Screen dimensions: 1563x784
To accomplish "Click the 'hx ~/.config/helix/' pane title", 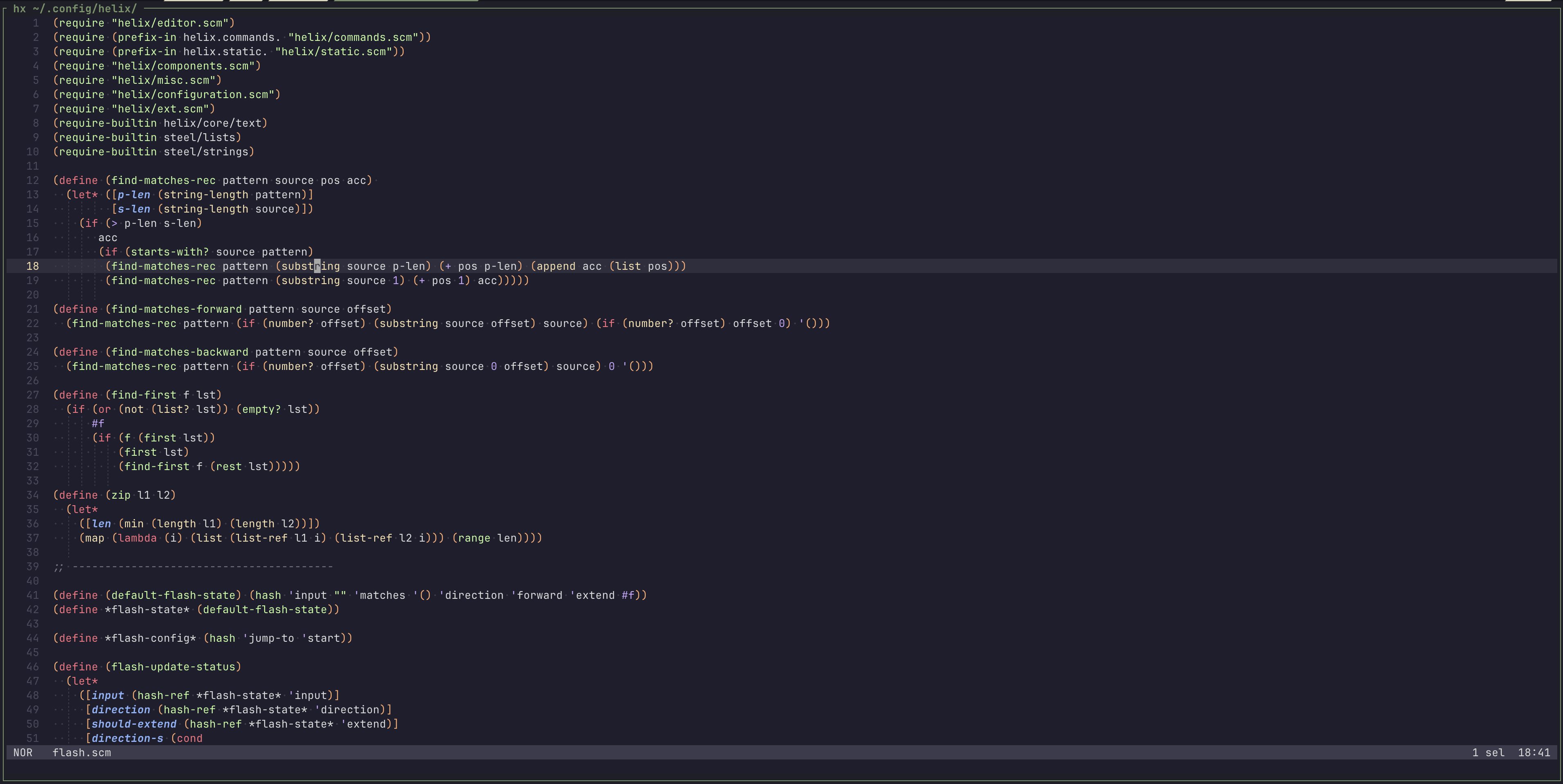I will pos(75,9).
